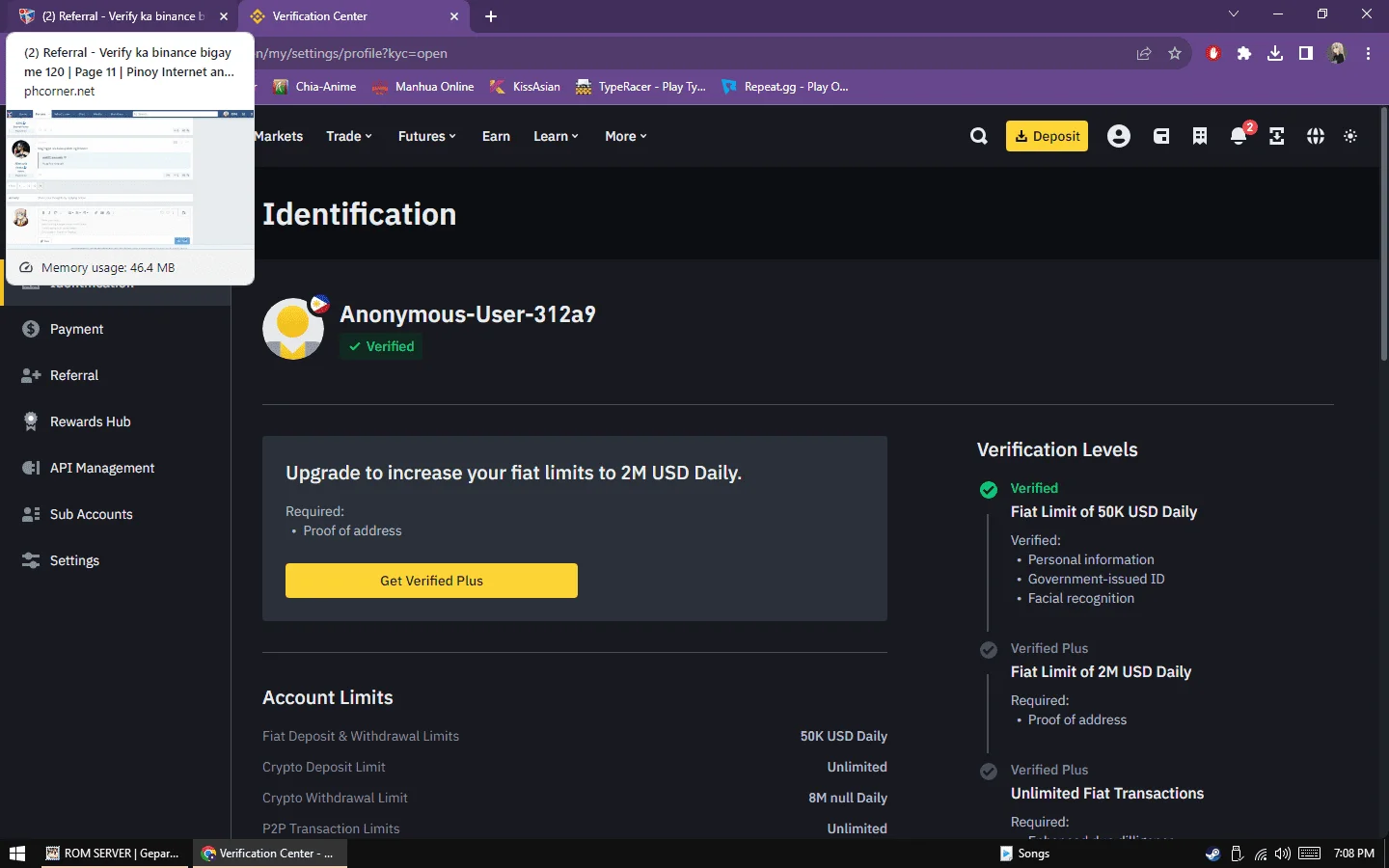Click the Sub Accounts sidebar icon
This screenshot has width=1389, height=868.
click(x=31, y=514)
